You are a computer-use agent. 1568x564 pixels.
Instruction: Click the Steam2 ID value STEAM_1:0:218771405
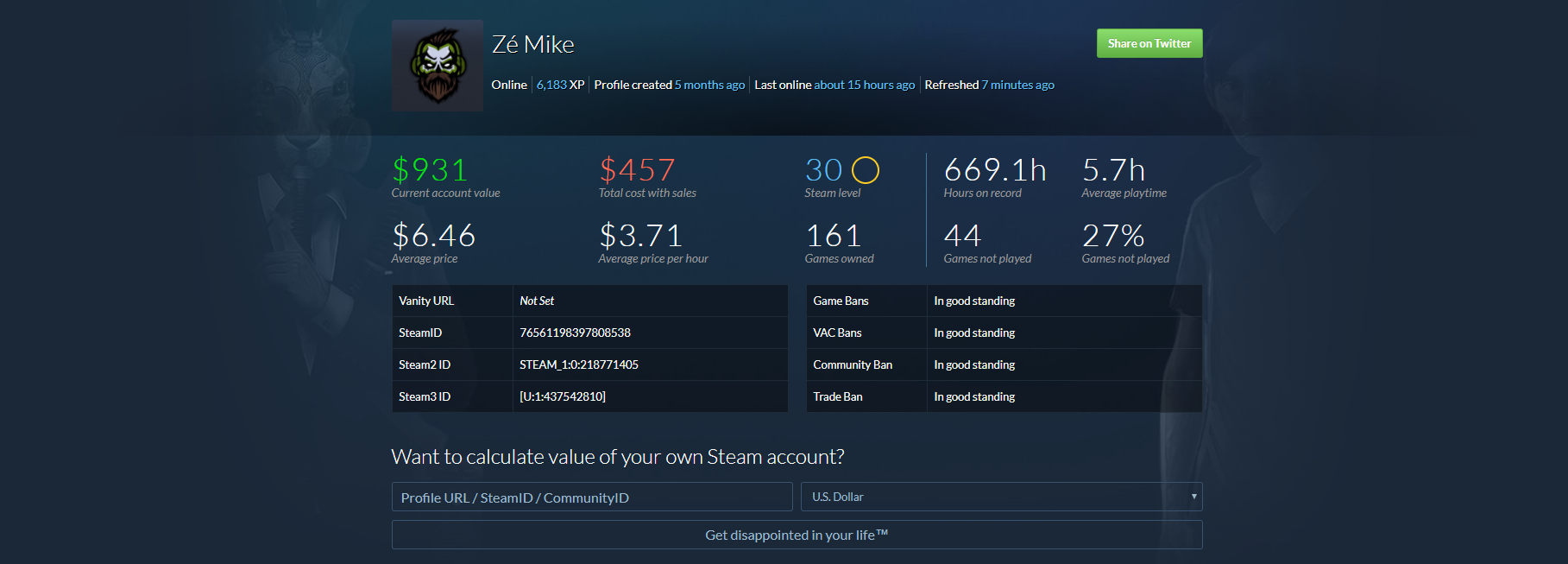[579, 364]
